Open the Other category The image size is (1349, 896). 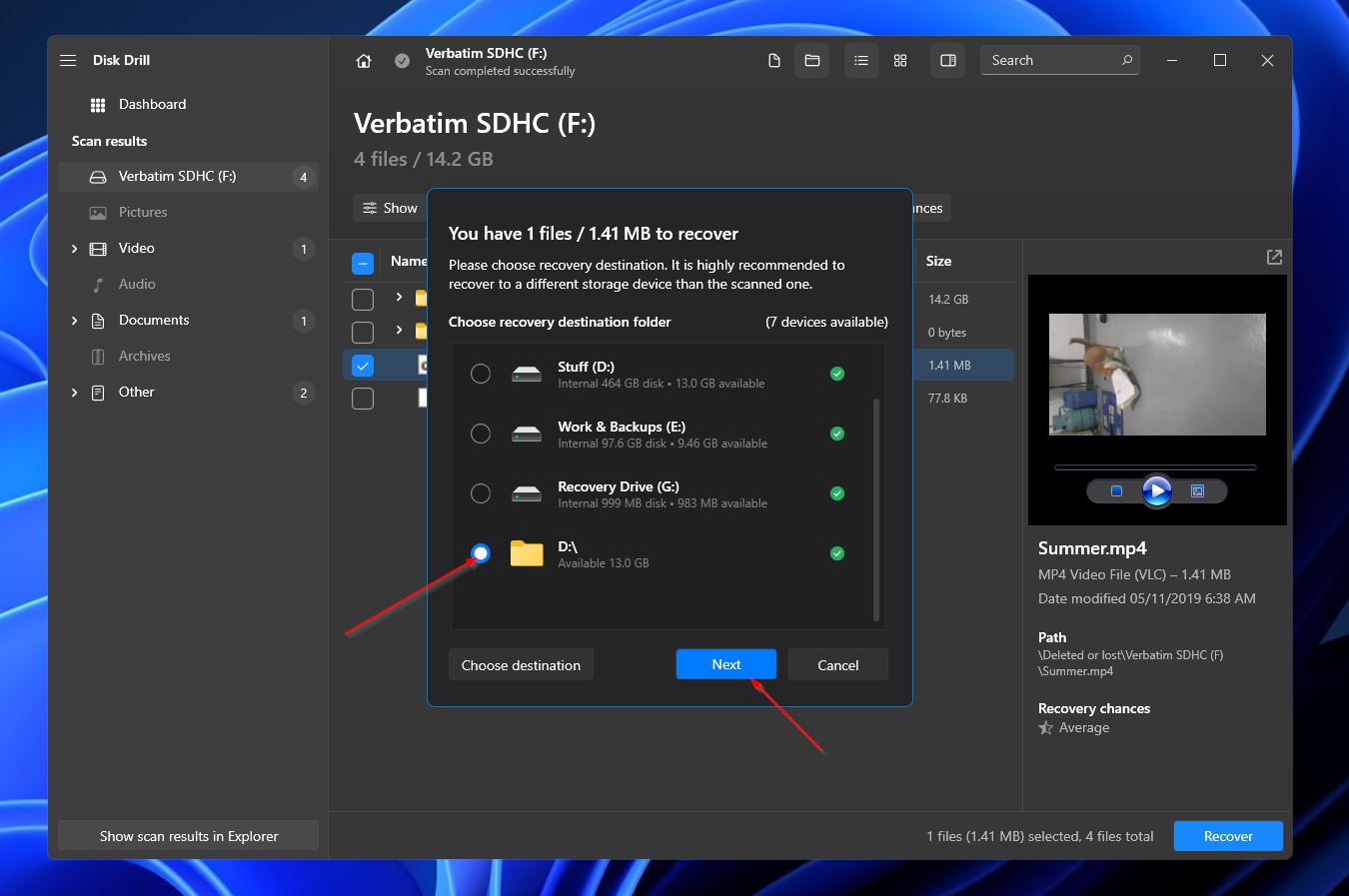[x=137, y=392]
